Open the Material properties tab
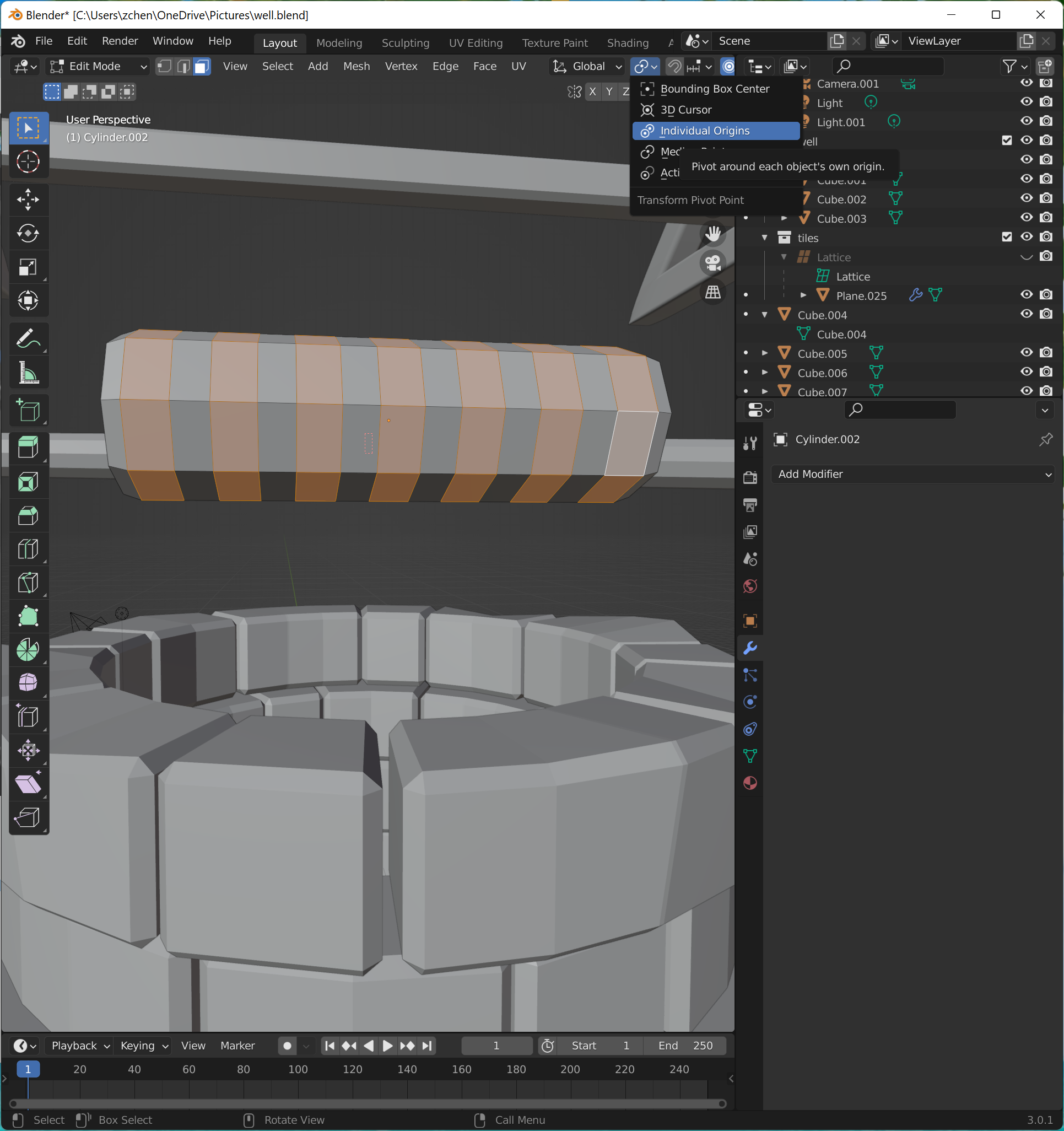The width and height of the screenshot is (1064, 1131). 750,783
